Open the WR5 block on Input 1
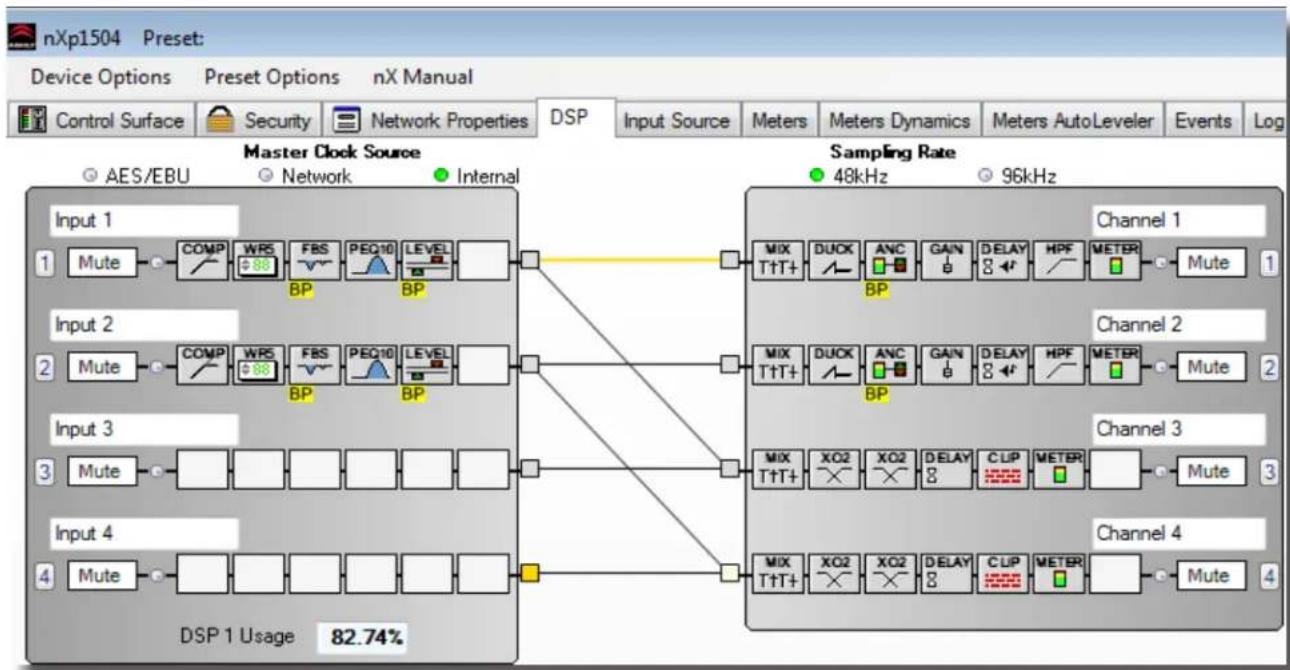This screenshot has width=1290, height=670. [260, 261]
